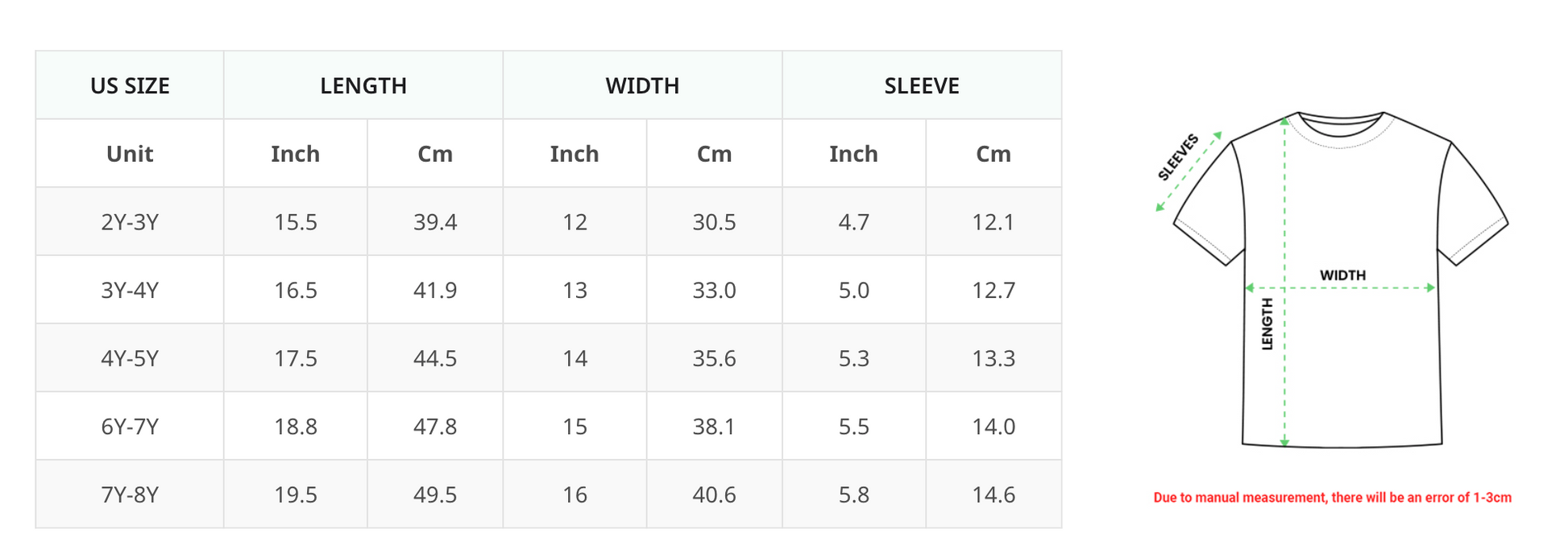Click the SLEEVES label on the diagram
1568x558 pixels.
[1178, 157]
